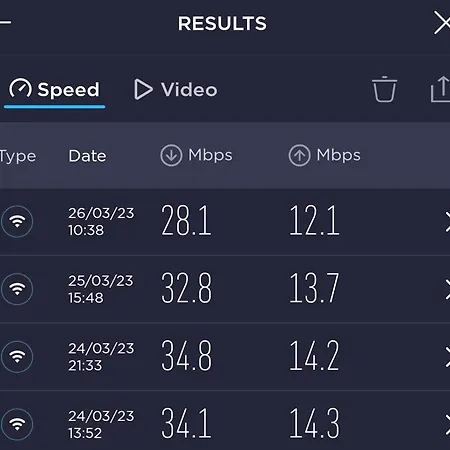The width and height of the screenshot is (450, 450).
Task: Click Wi-Fi icon of 24/03/23 13:52 test
Action: (17, 424)
